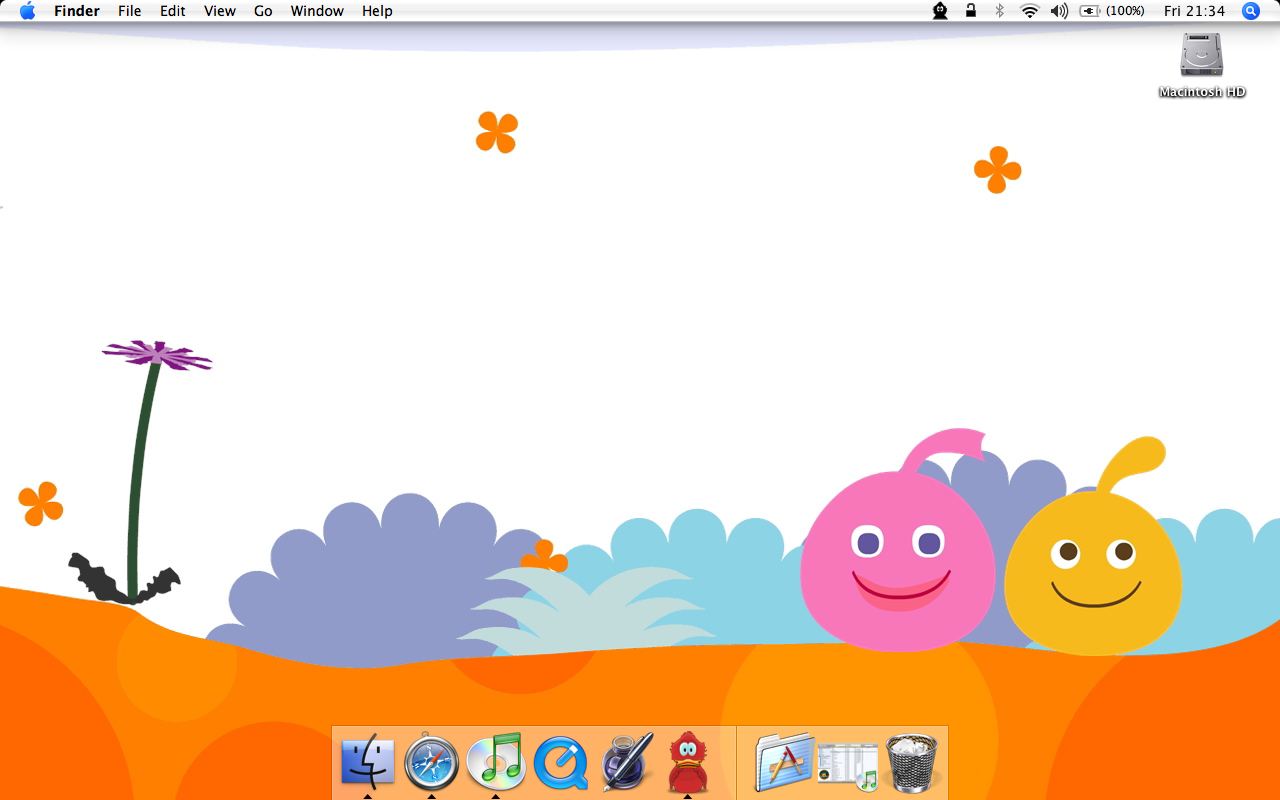
Task: Select the Macintosh HD drive icon
Action: coord(1201,54)
